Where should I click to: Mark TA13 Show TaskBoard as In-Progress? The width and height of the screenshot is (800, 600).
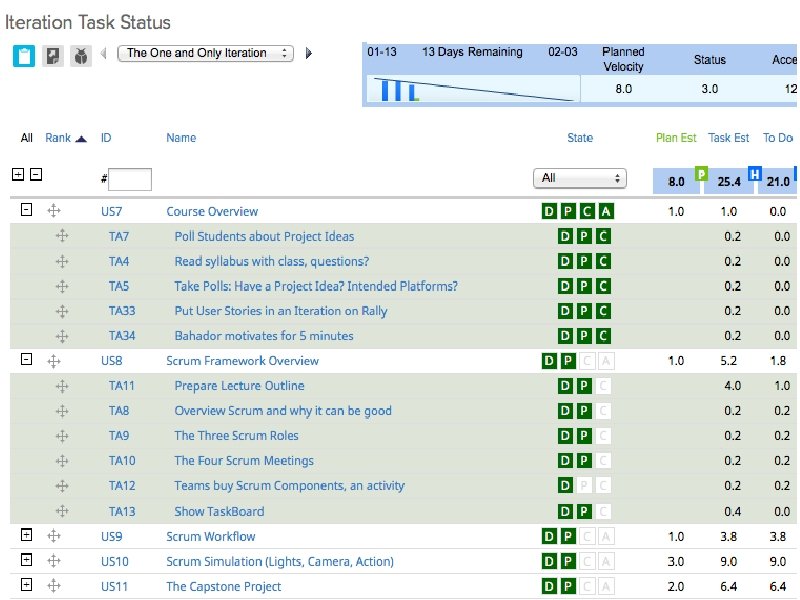[x=584, y=512]
